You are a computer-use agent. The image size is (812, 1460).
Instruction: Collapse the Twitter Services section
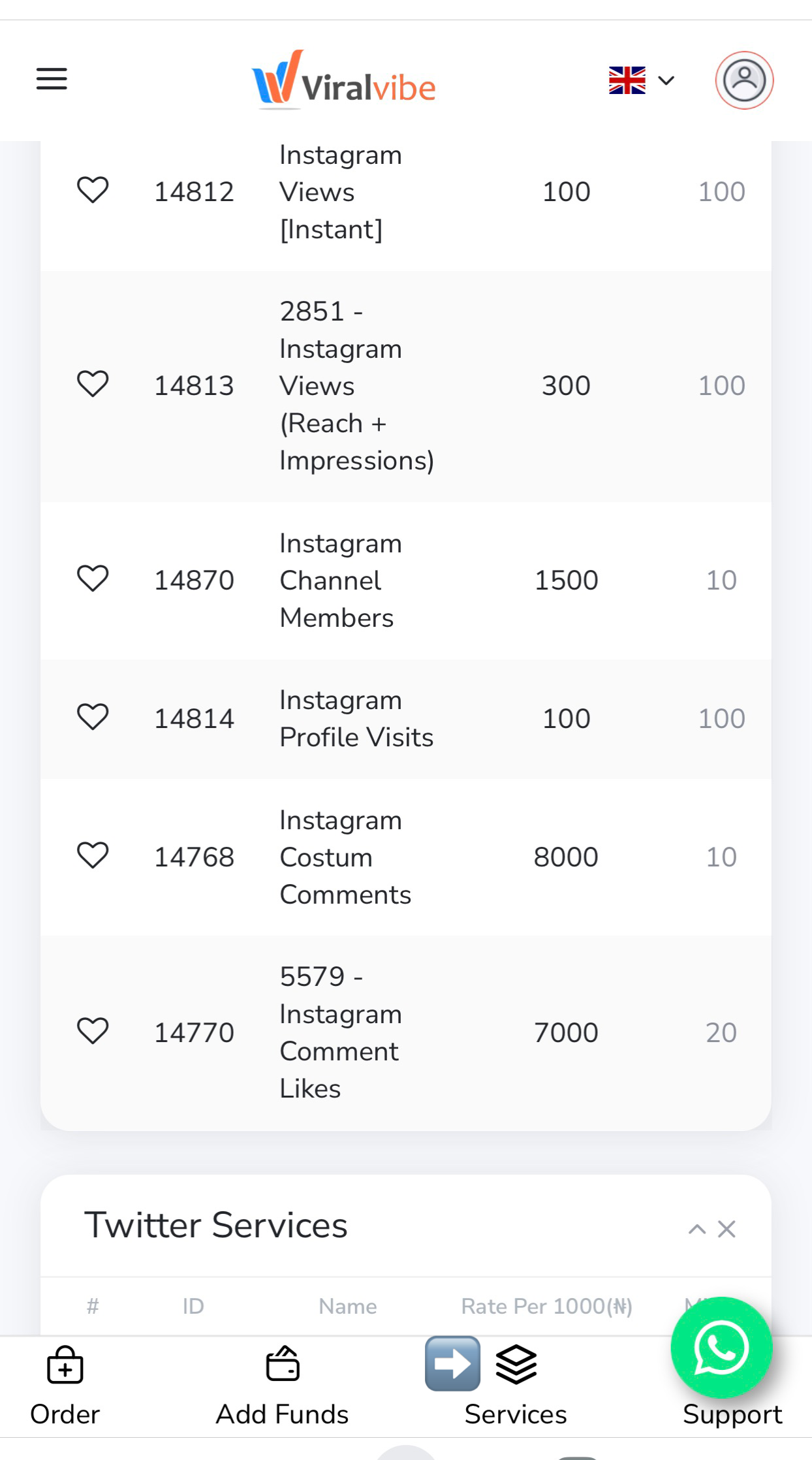tap(697, 1229)
